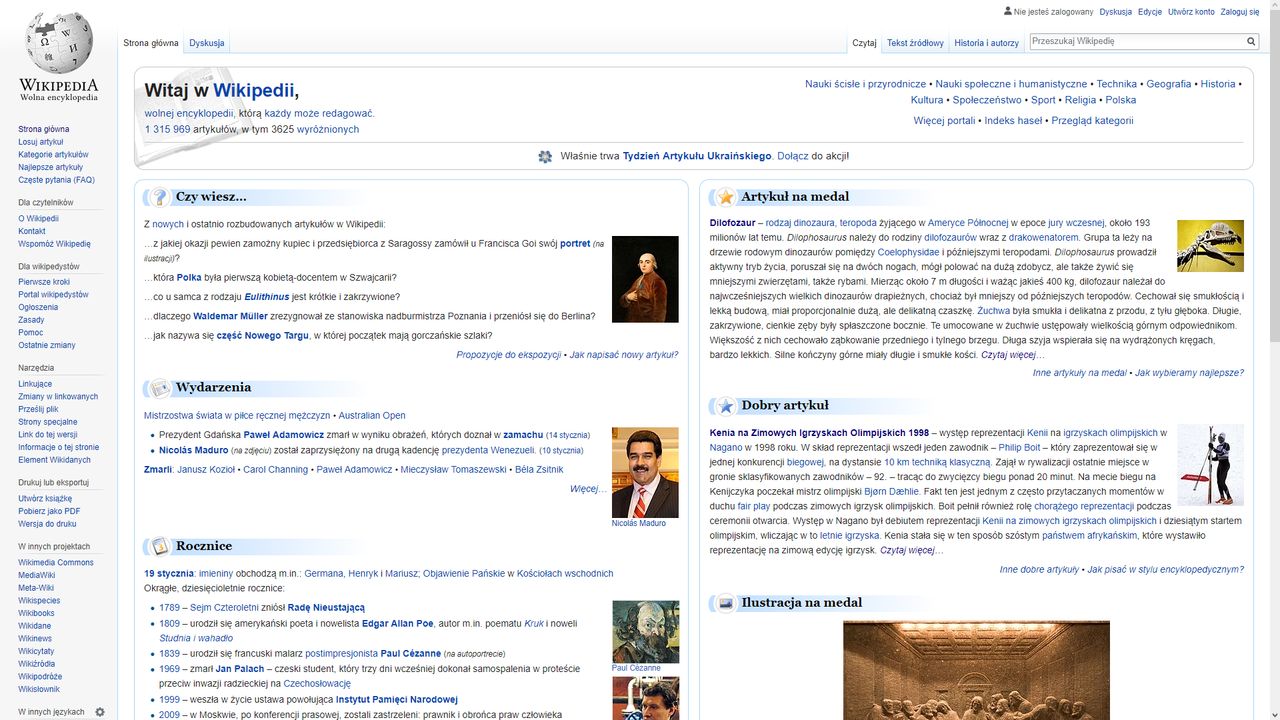Click 'Wikipedii' in the welcome heading
This screenshot has width=1280, height=720.
[254, 91]
